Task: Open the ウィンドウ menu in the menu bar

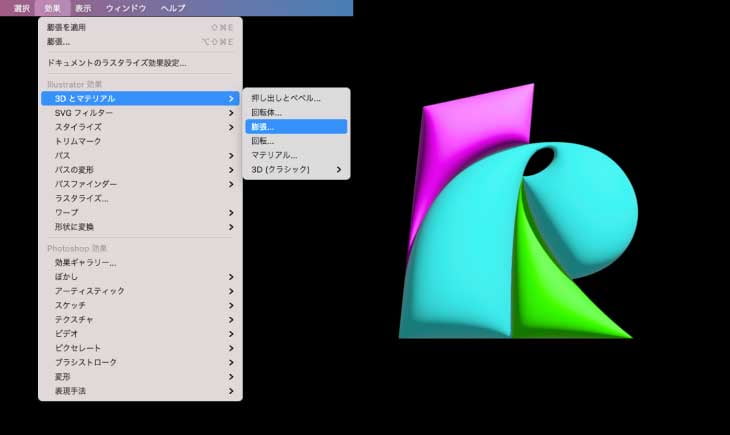Action: point(126,8)
